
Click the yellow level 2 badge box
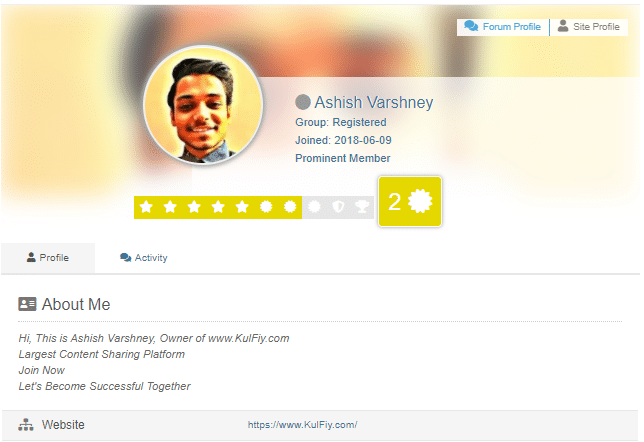click(410, 201)
